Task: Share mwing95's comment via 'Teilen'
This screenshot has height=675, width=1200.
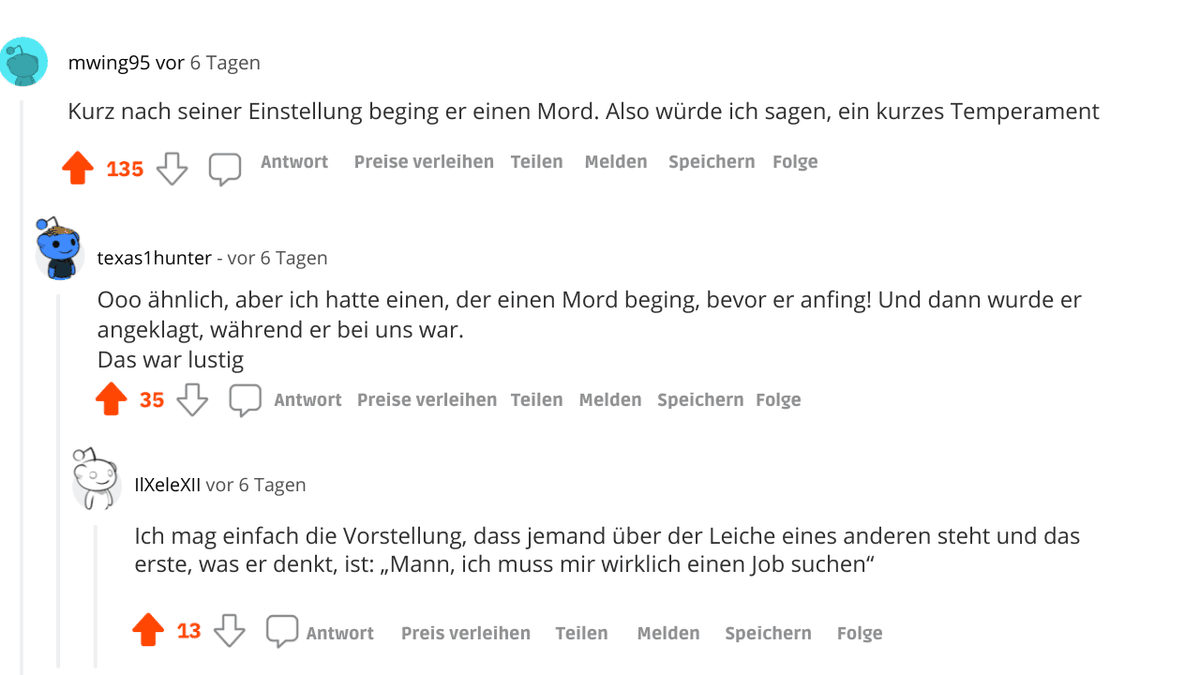Action: (537, 161)
